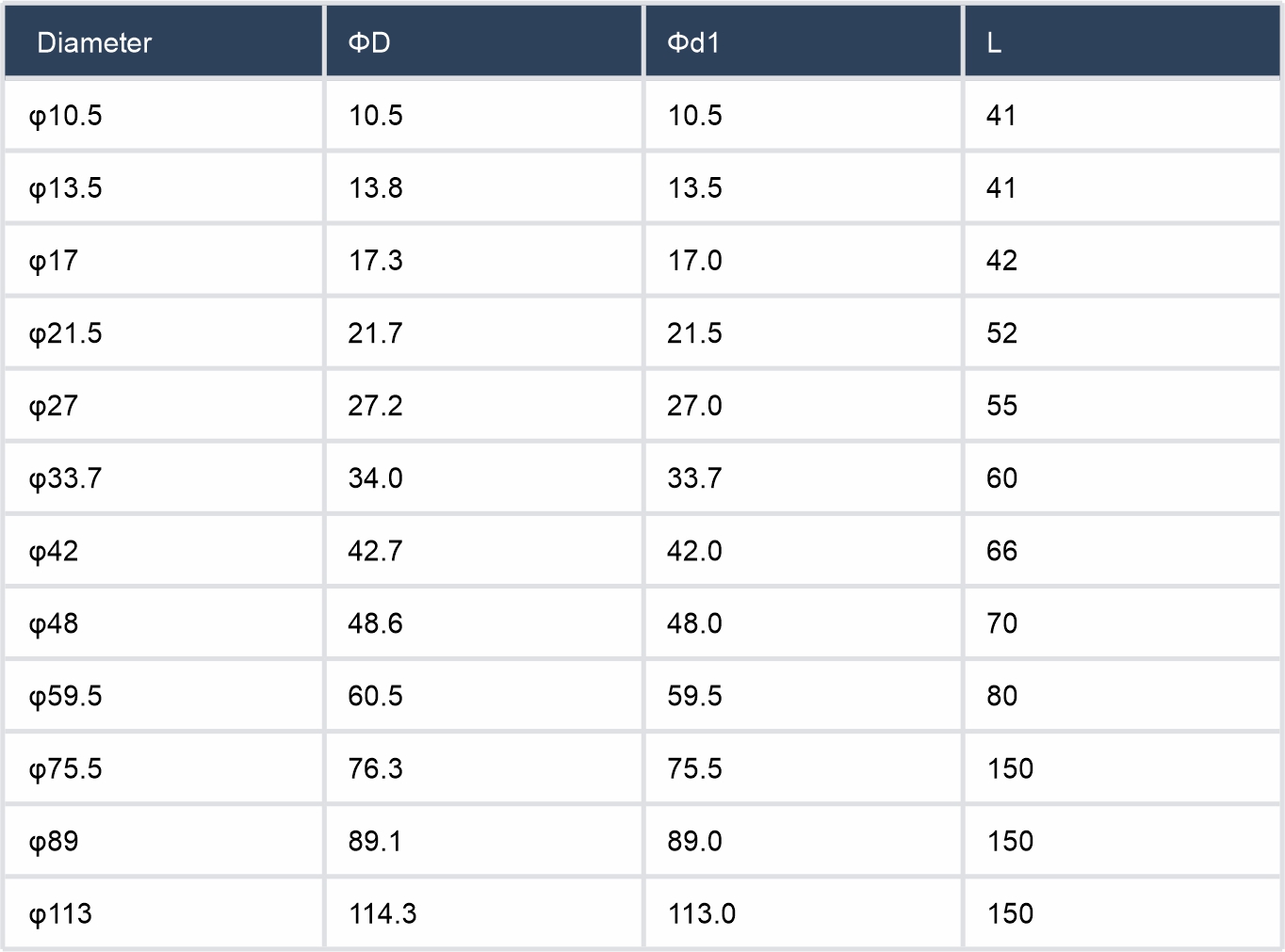
Task: Click the Φd1 column header
Action: [693, 43]
